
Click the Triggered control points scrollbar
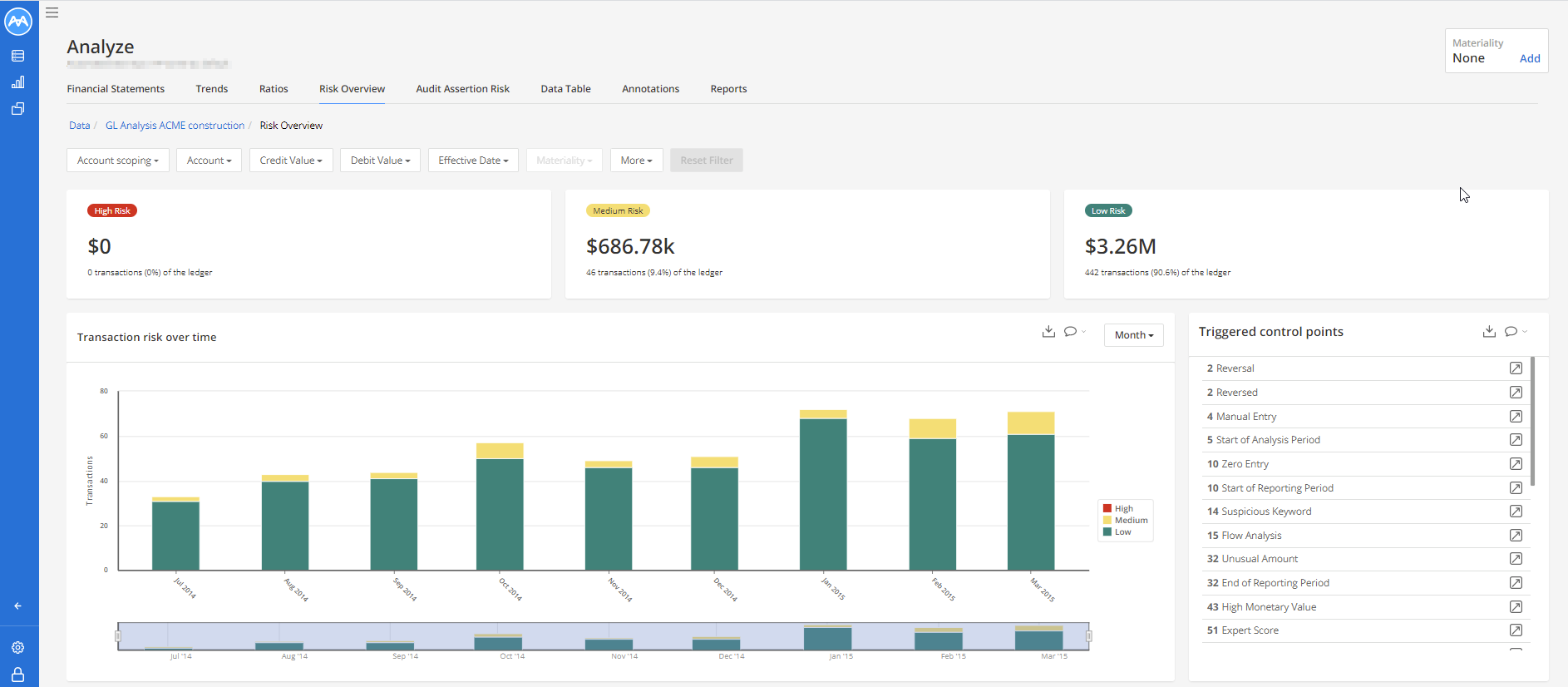pos(1532,421)
